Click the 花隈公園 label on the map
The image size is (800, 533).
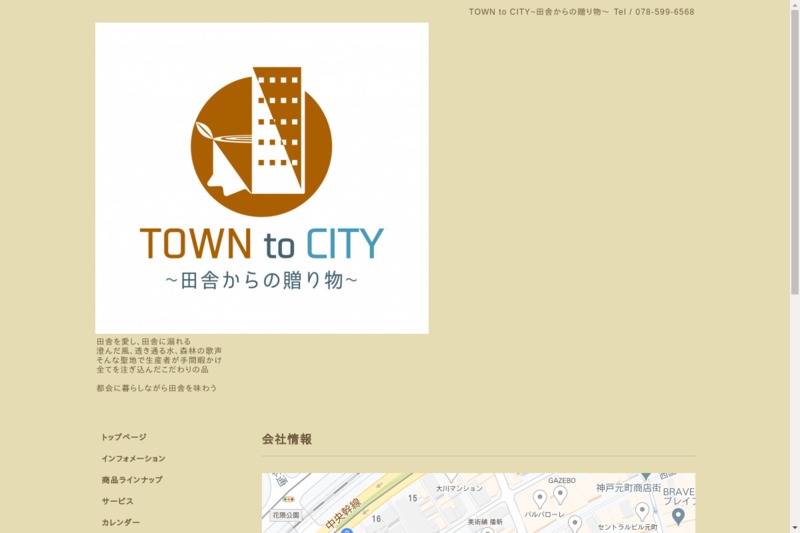[x=286, y=516]
